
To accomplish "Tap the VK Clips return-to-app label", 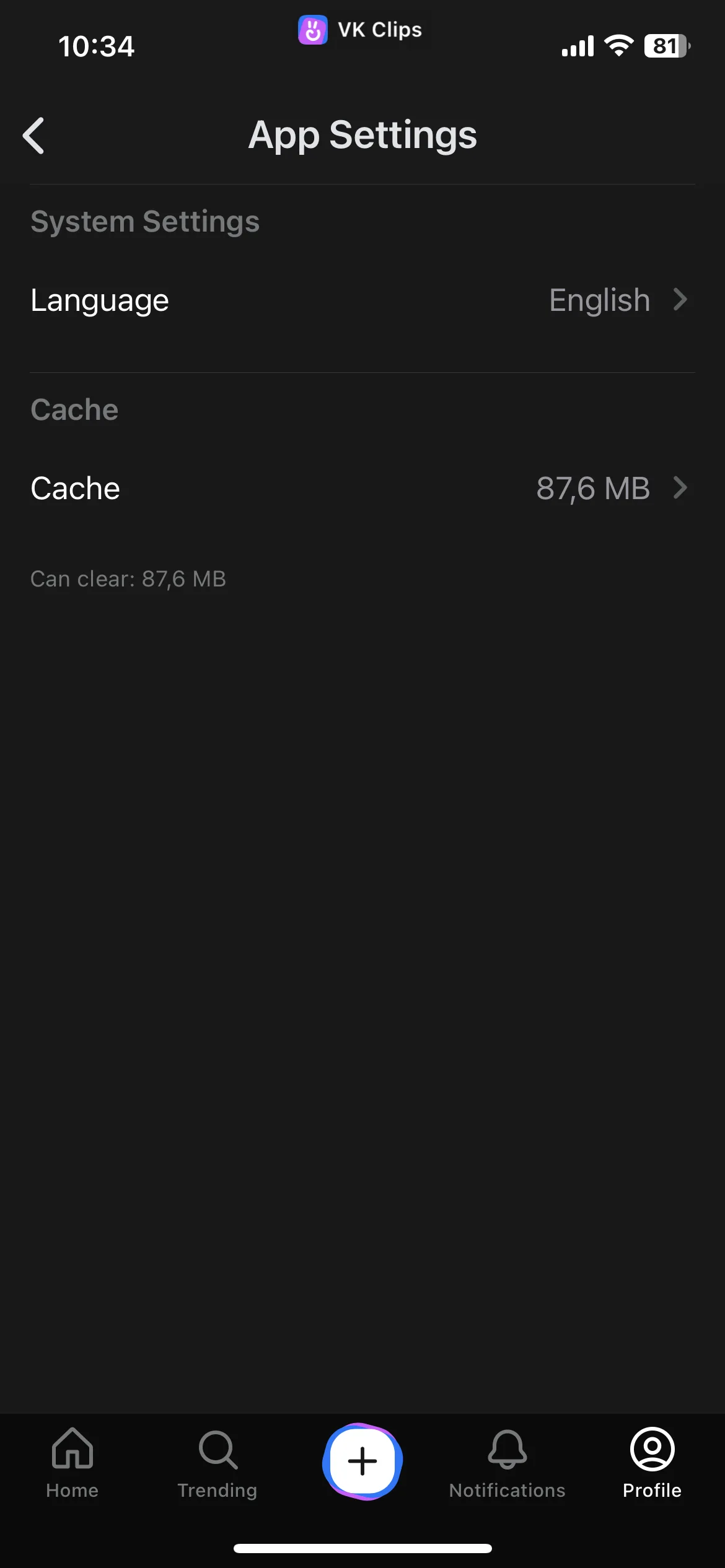I will coord(380,30).
